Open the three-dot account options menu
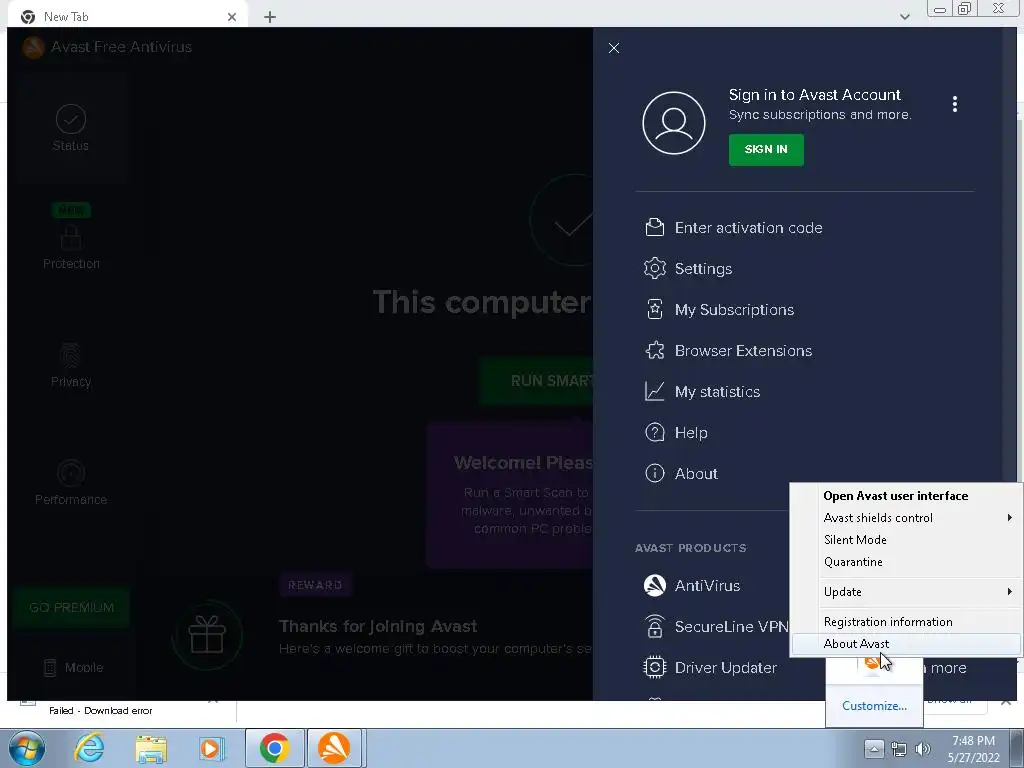Viewport: 1024px width, 768px height. pyautogui.click(x=955, y=104)
